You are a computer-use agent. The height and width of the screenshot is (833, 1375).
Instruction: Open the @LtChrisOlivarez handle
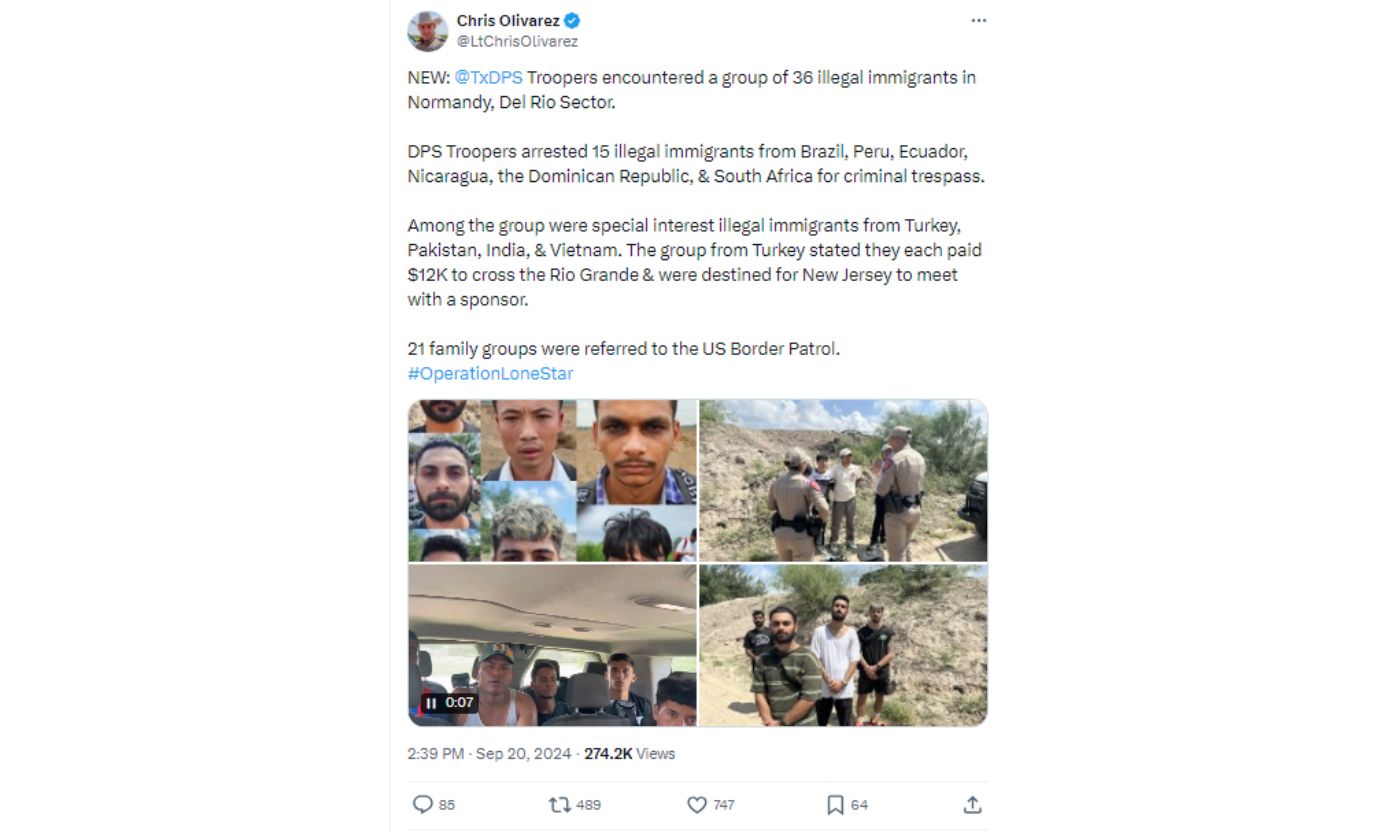point(517,42)
